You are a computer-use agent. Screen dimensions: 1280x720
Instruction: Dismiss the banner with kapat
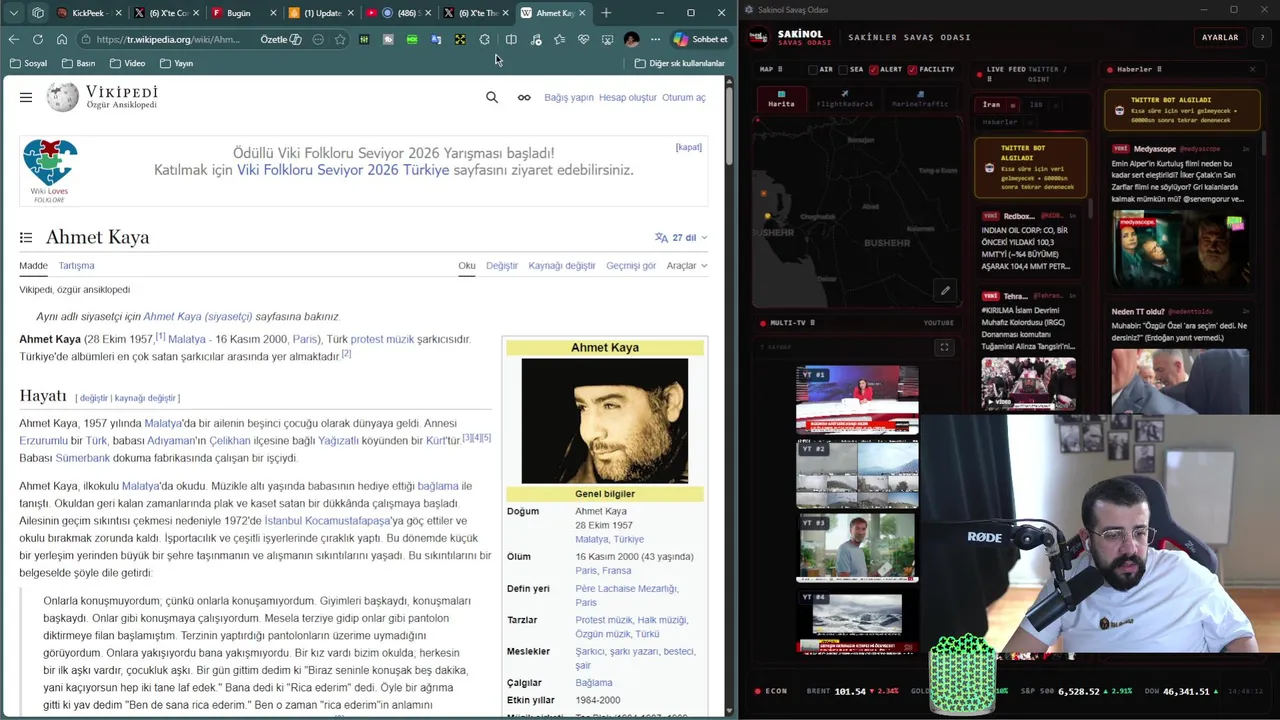(689, 147)
